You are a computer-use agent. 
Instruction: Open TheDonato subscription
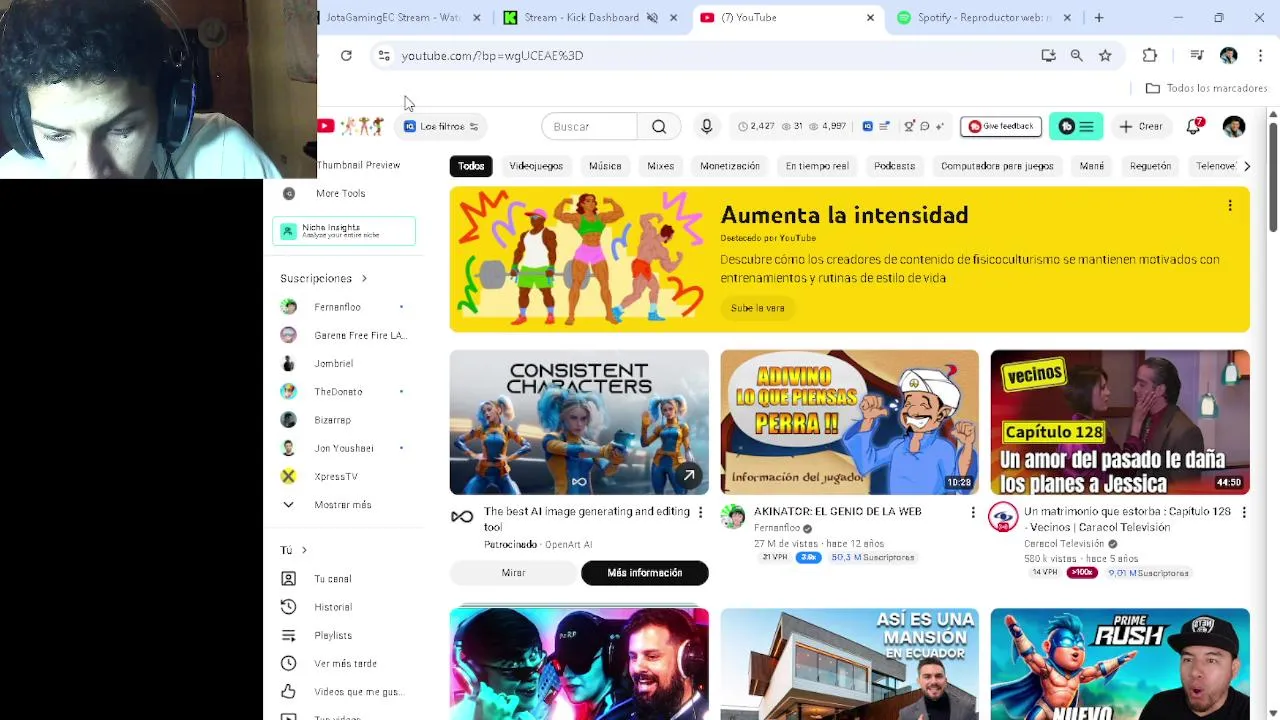pyautogui.click(x=343, y=392)
